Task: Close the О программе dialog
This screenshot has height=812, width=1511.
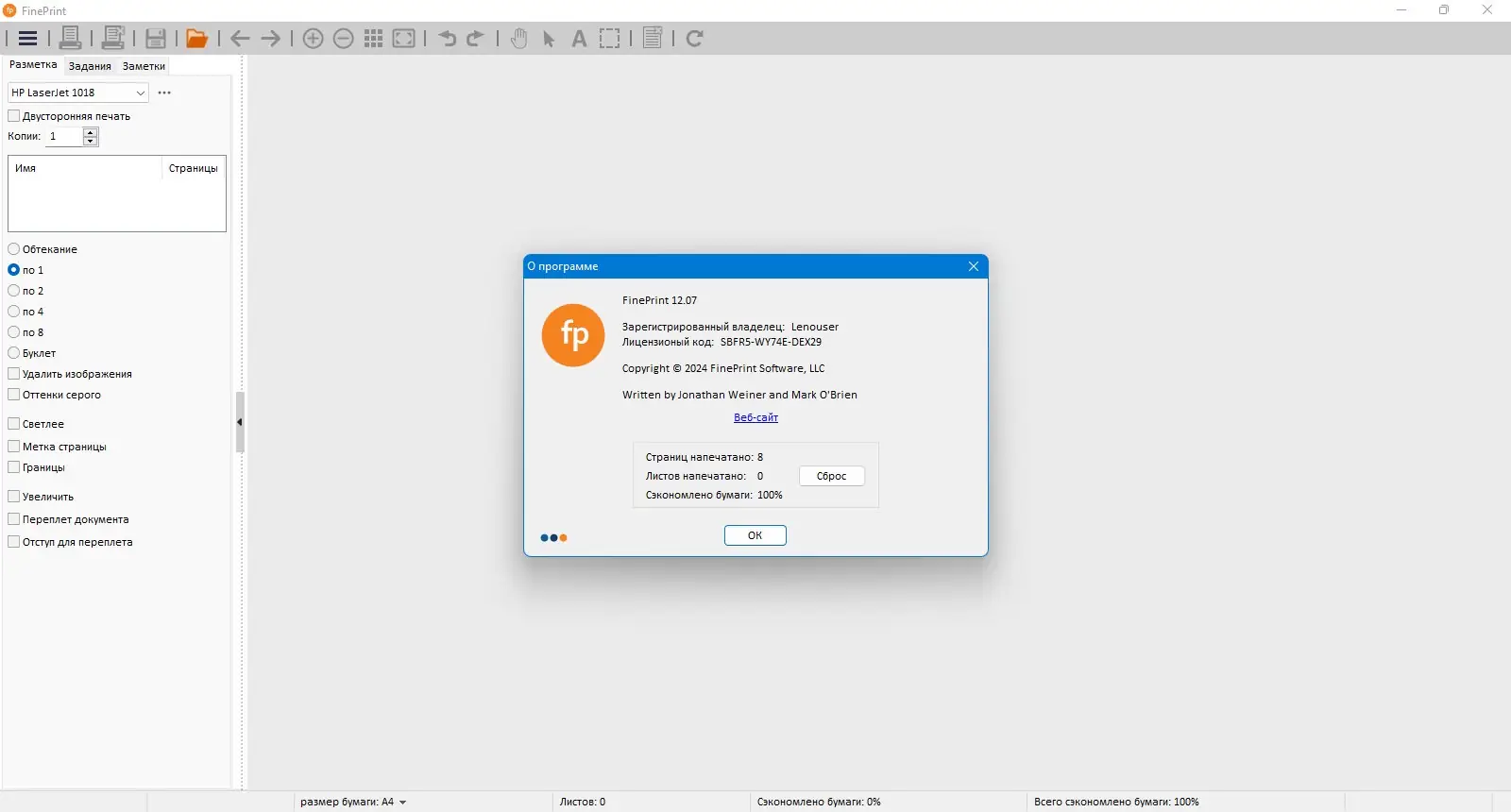Action: (x=974, y=266)
